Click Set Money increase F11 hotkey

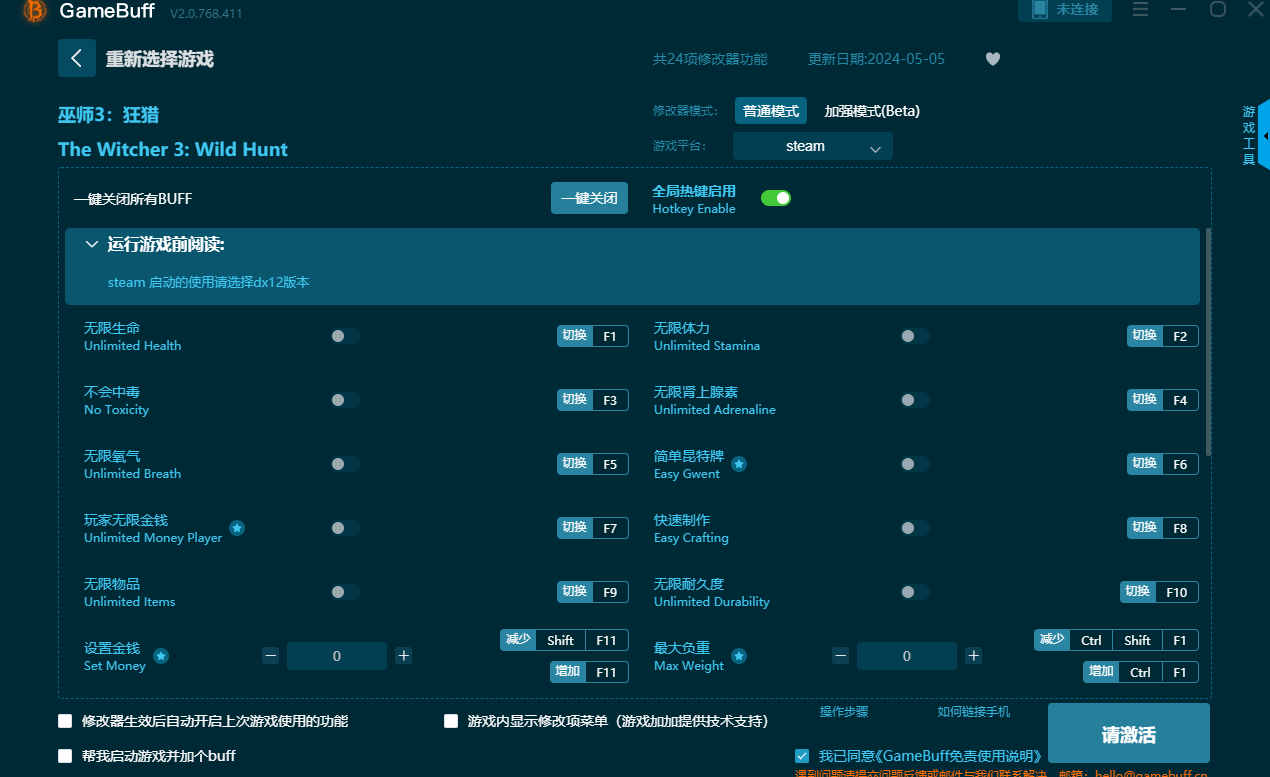pyautogui.click(x=589, y=672)
